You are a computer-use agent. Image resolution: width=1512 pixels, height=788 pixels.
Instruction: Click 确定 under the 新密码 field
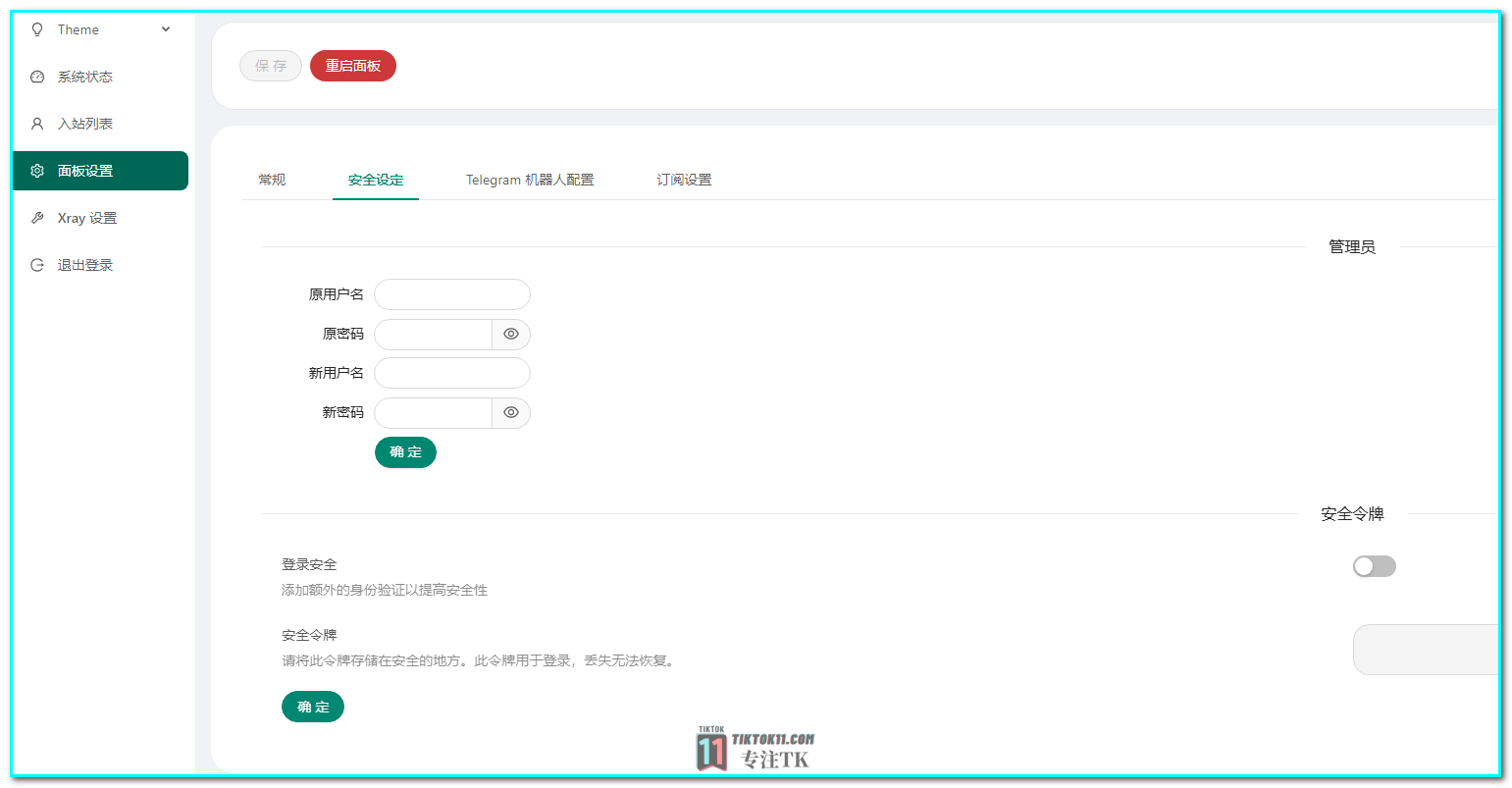pyautogui.click(x=405, y=452)
